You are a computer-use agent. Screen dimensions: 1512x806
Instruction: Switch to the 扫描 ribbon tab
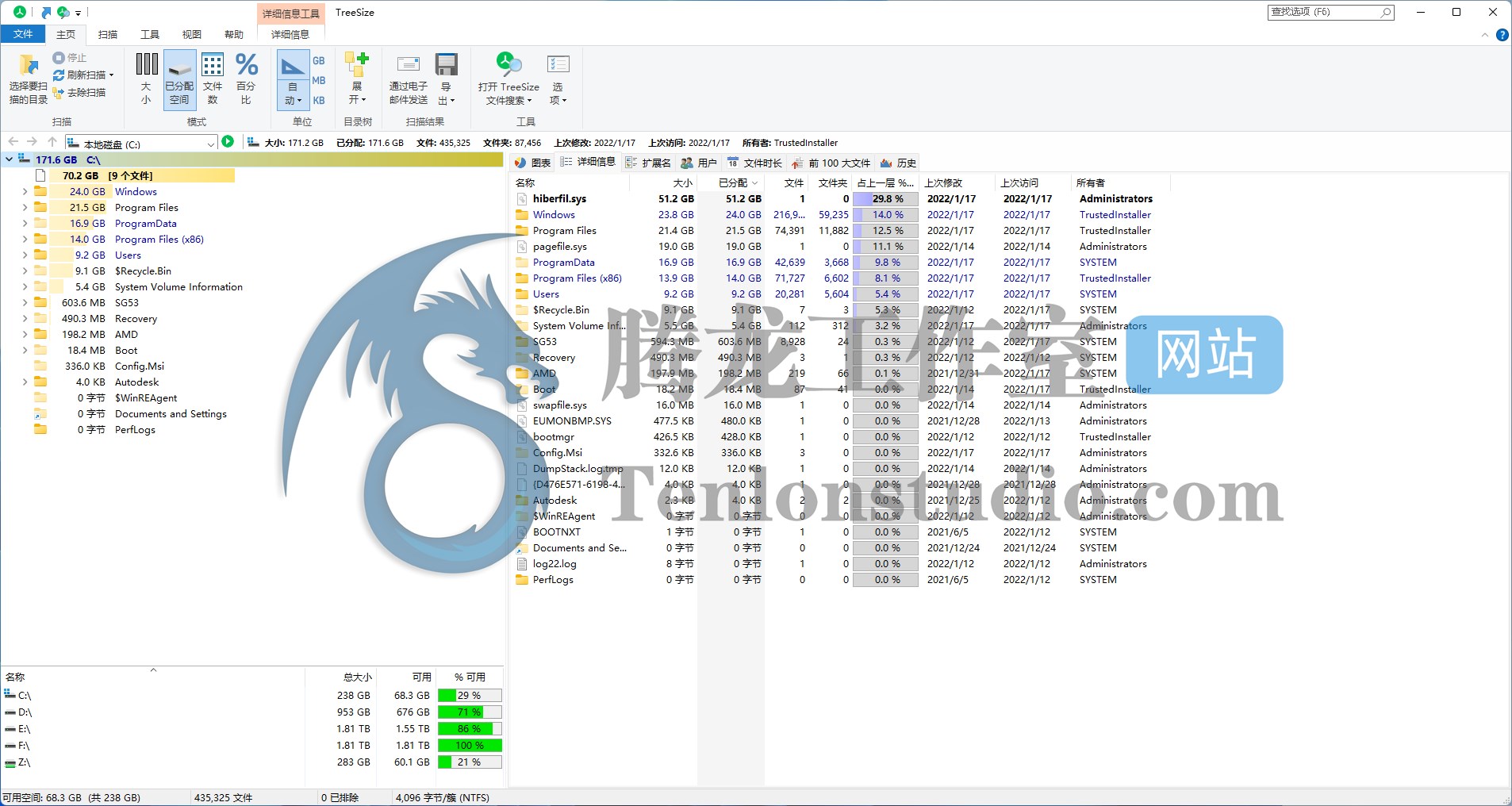[108, 34]
